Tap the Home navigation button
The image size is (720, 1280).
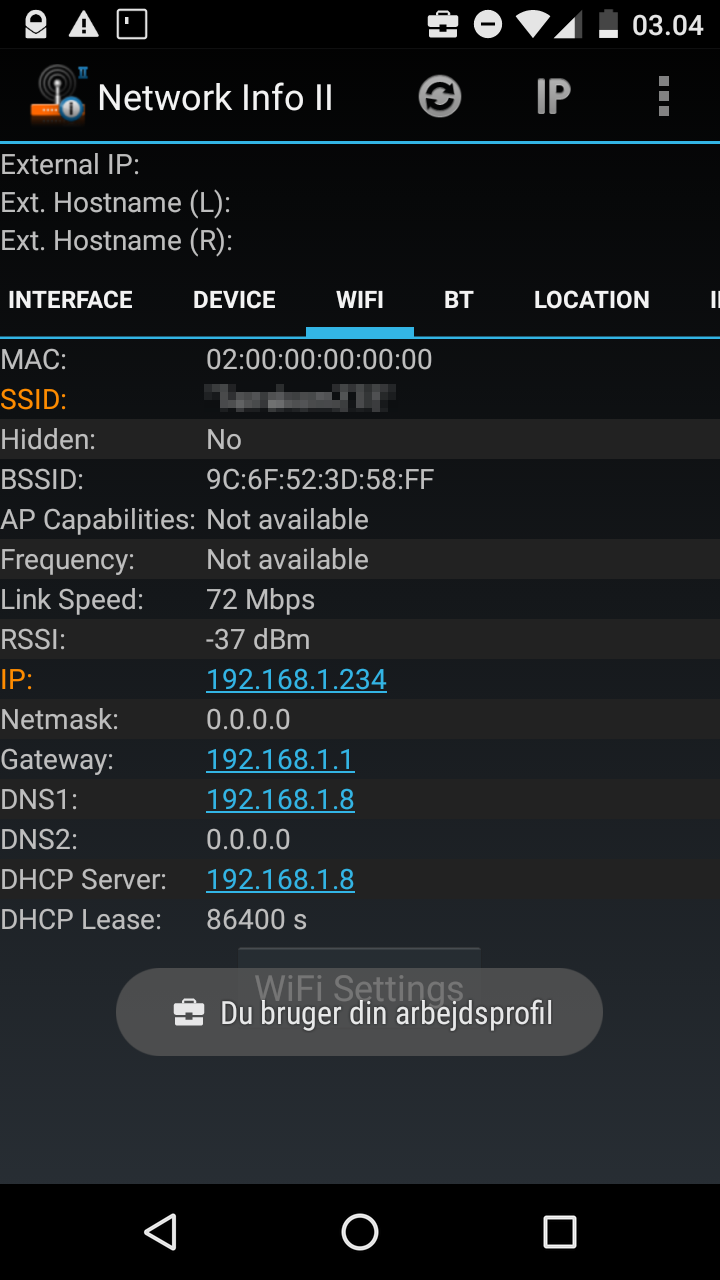tap(360, 1232)
